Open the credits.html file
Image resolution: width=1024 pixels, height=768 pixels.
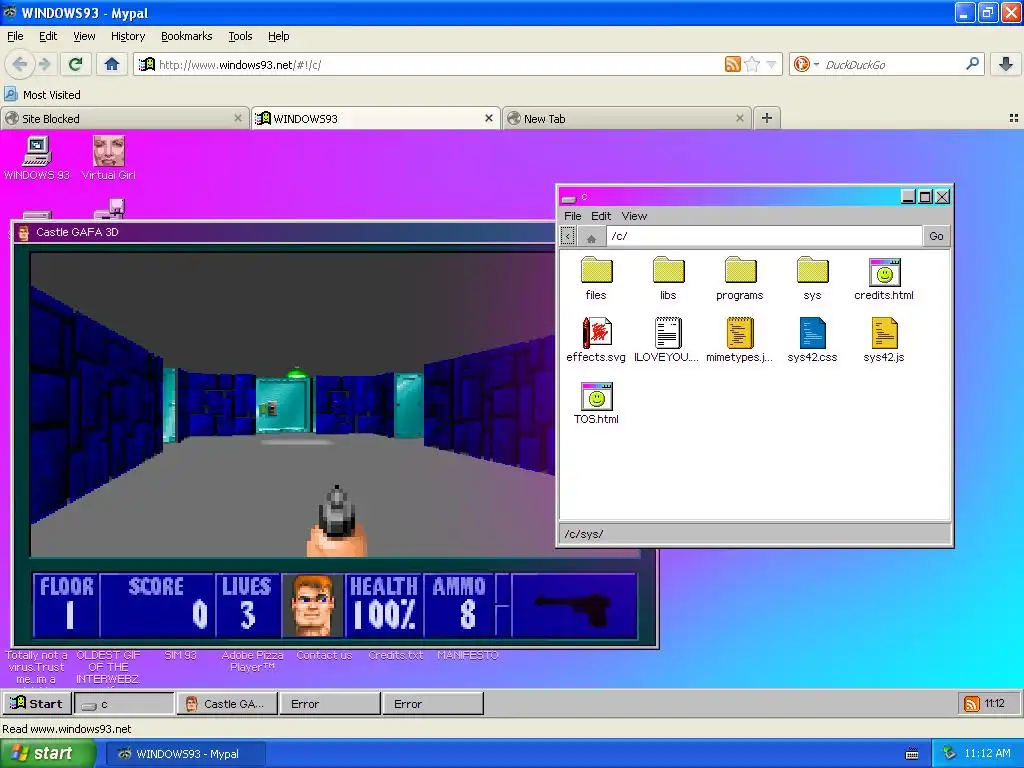coord(884,278)
